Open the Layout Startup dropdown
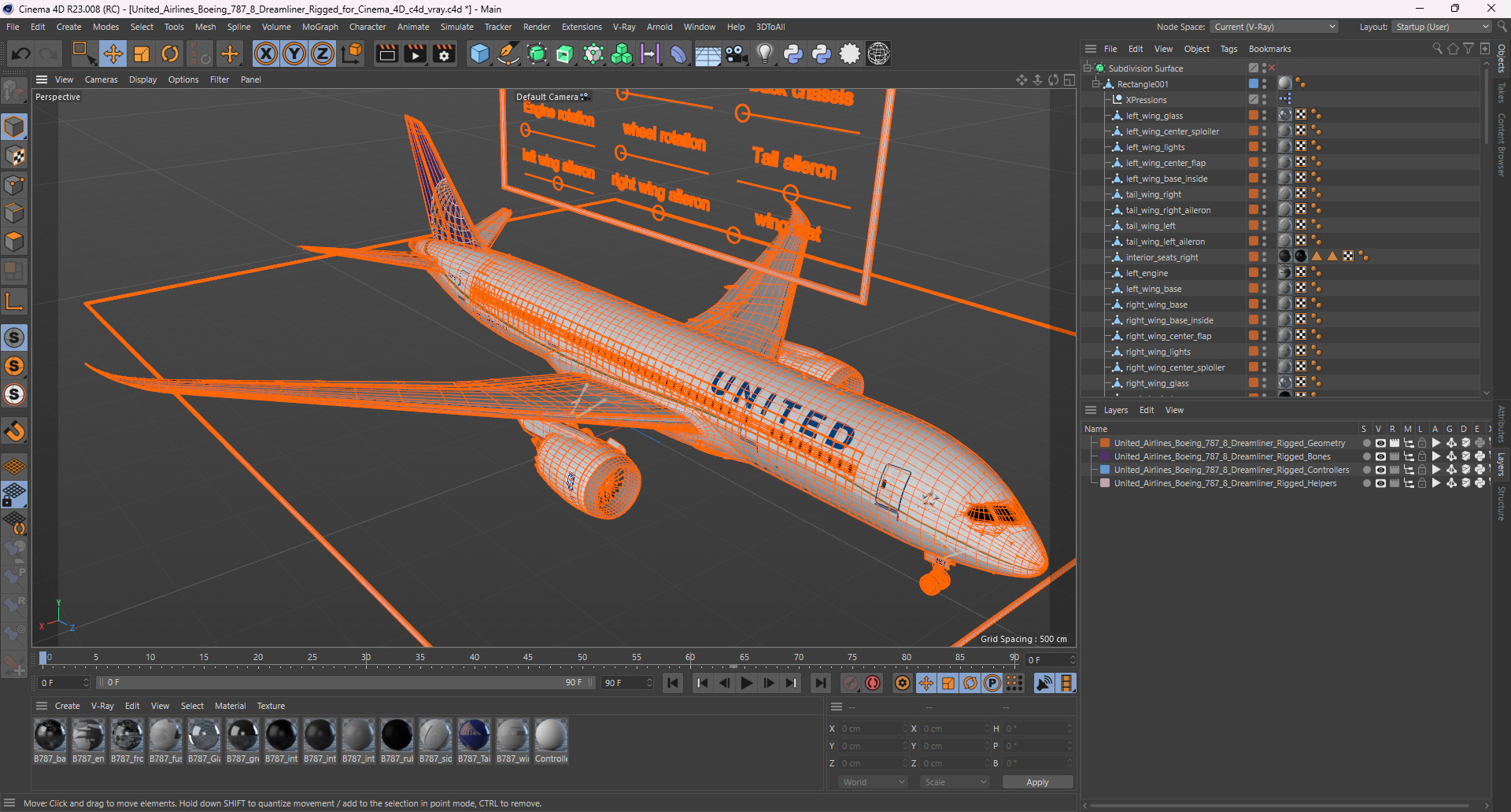1511x812 pixels. (x=1442, y=27)
